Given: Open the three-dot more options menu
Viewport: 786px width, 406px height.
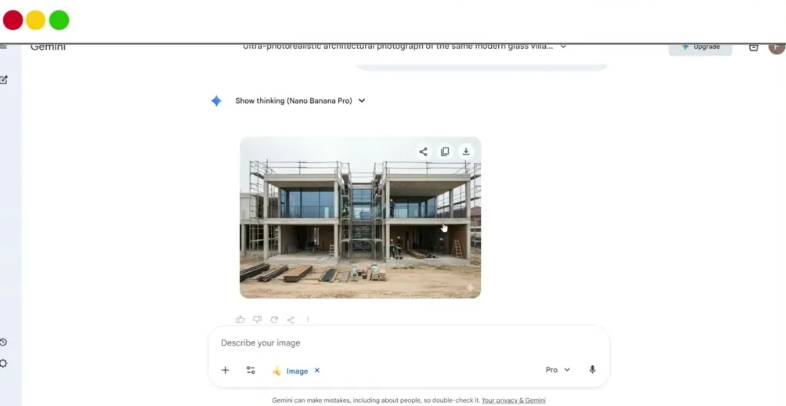Looking at the screenshot, I should coord(308,320).
